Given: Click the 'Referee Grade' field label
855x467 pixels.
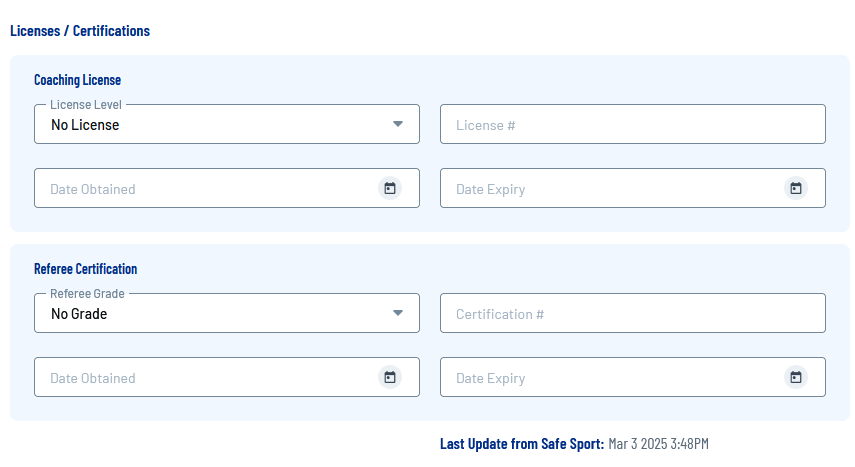Looking at the screenshot, I should pyautogui.click(x=85, y=294).
